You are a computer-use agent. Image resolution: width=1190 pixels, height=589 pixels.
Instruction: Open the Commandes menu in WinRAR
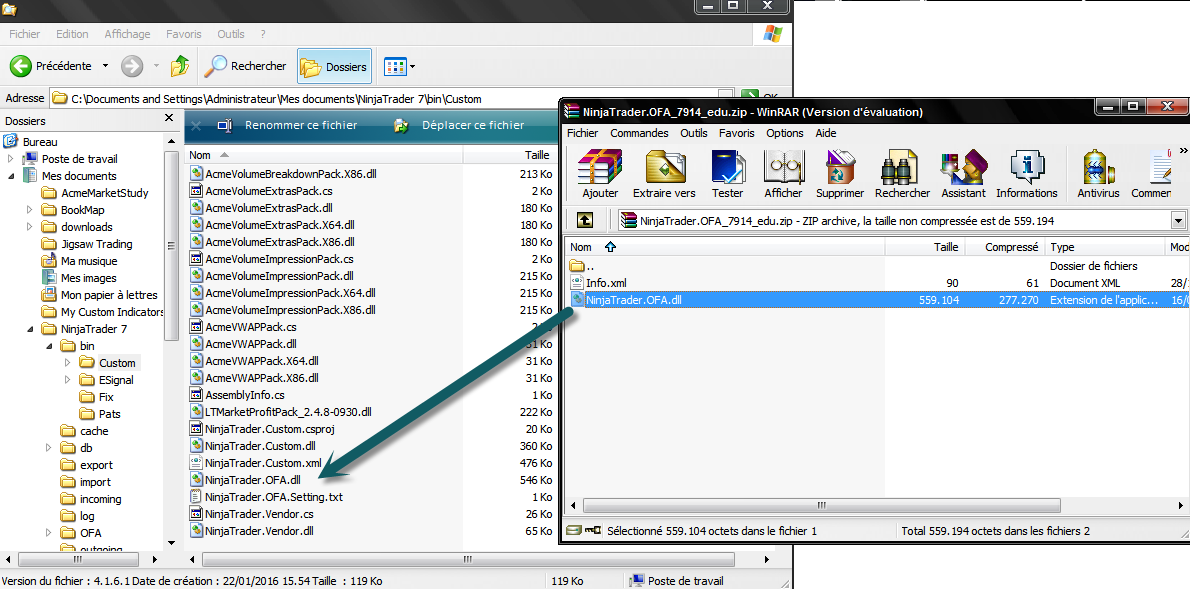pyautogui.click(x=639, y=133)
